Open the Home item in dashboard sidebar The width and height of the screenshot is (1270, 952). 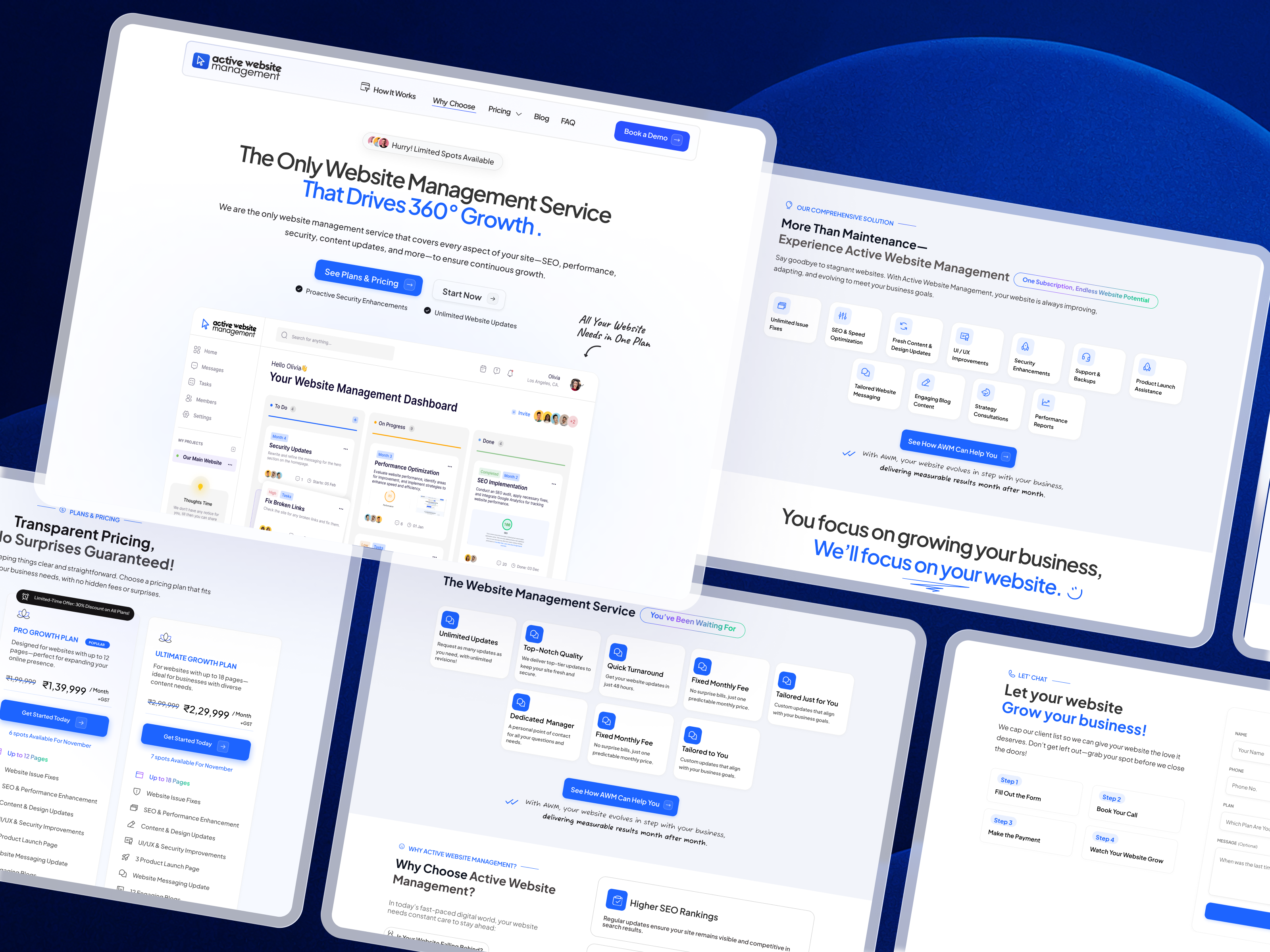tap(206, 351)
